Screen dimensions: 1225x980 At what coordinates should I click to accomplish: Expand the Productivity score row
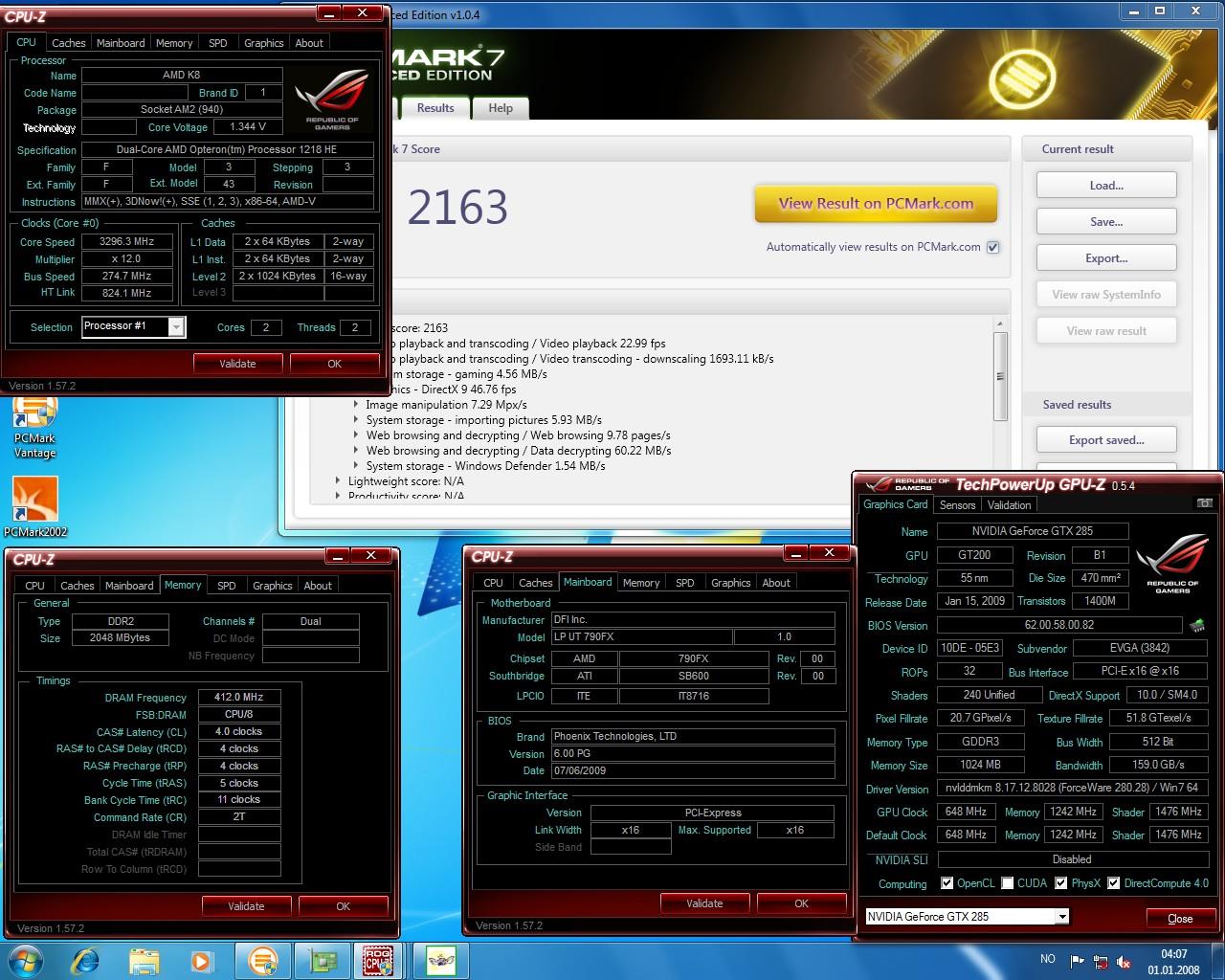tap(338, 496)
